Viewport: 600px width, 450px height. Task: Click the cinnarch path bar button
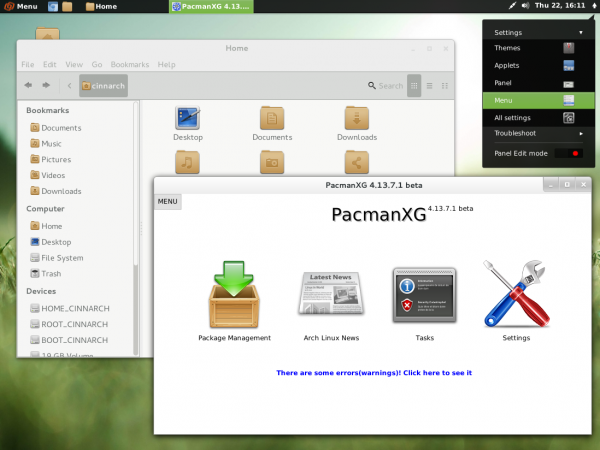pos(102,86)
